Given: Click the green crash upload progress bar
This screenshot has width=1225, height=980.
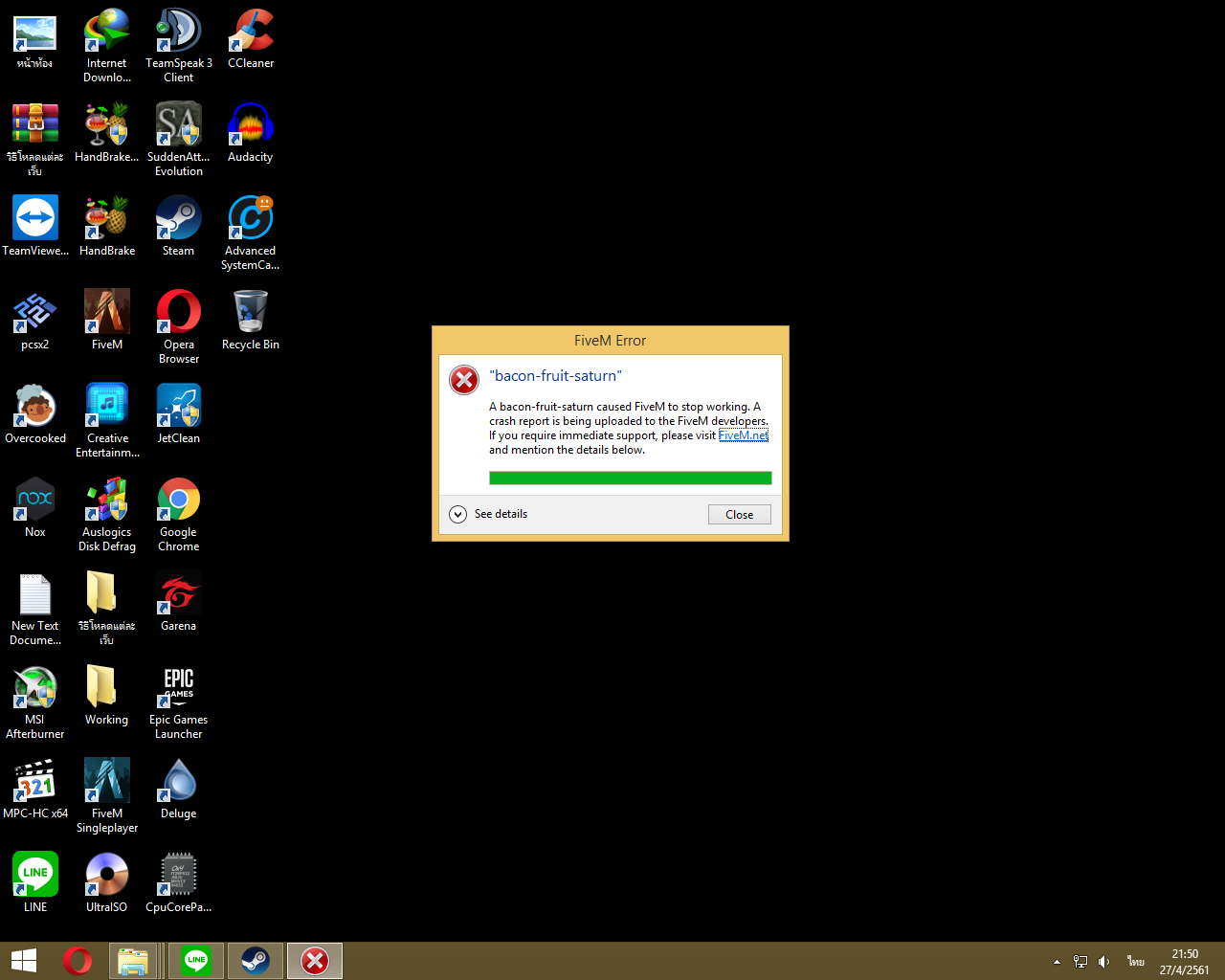Looking at the screenshot, I should point(630,478).
